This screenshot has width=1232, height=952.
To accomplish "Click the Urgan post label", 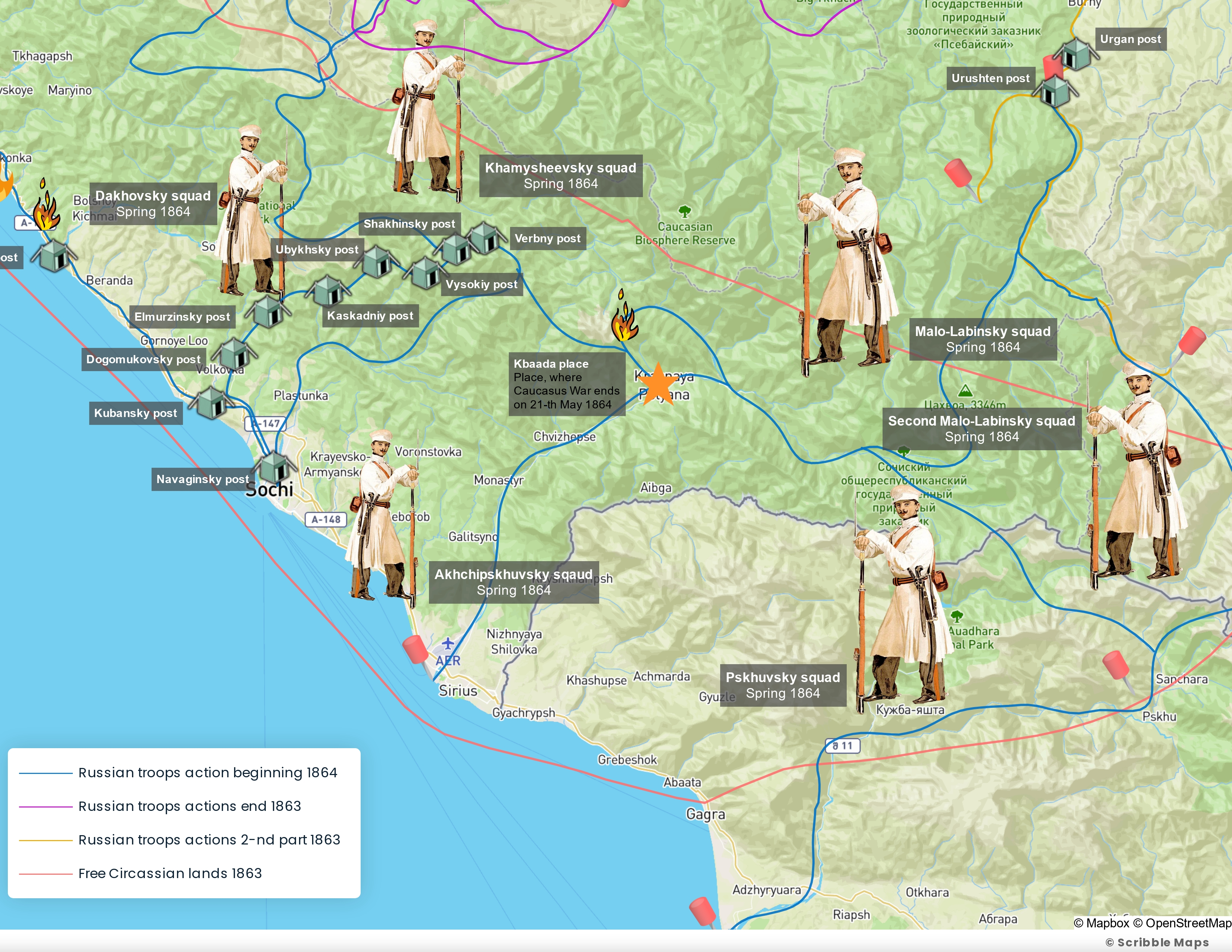I will pyautogui.click(x=1130, y=39).
